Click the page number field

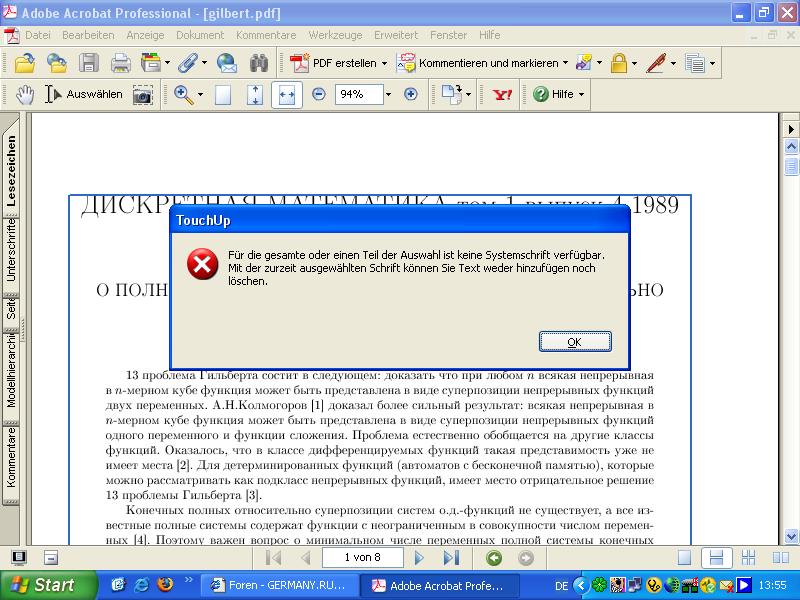click(x=361, y=558)
